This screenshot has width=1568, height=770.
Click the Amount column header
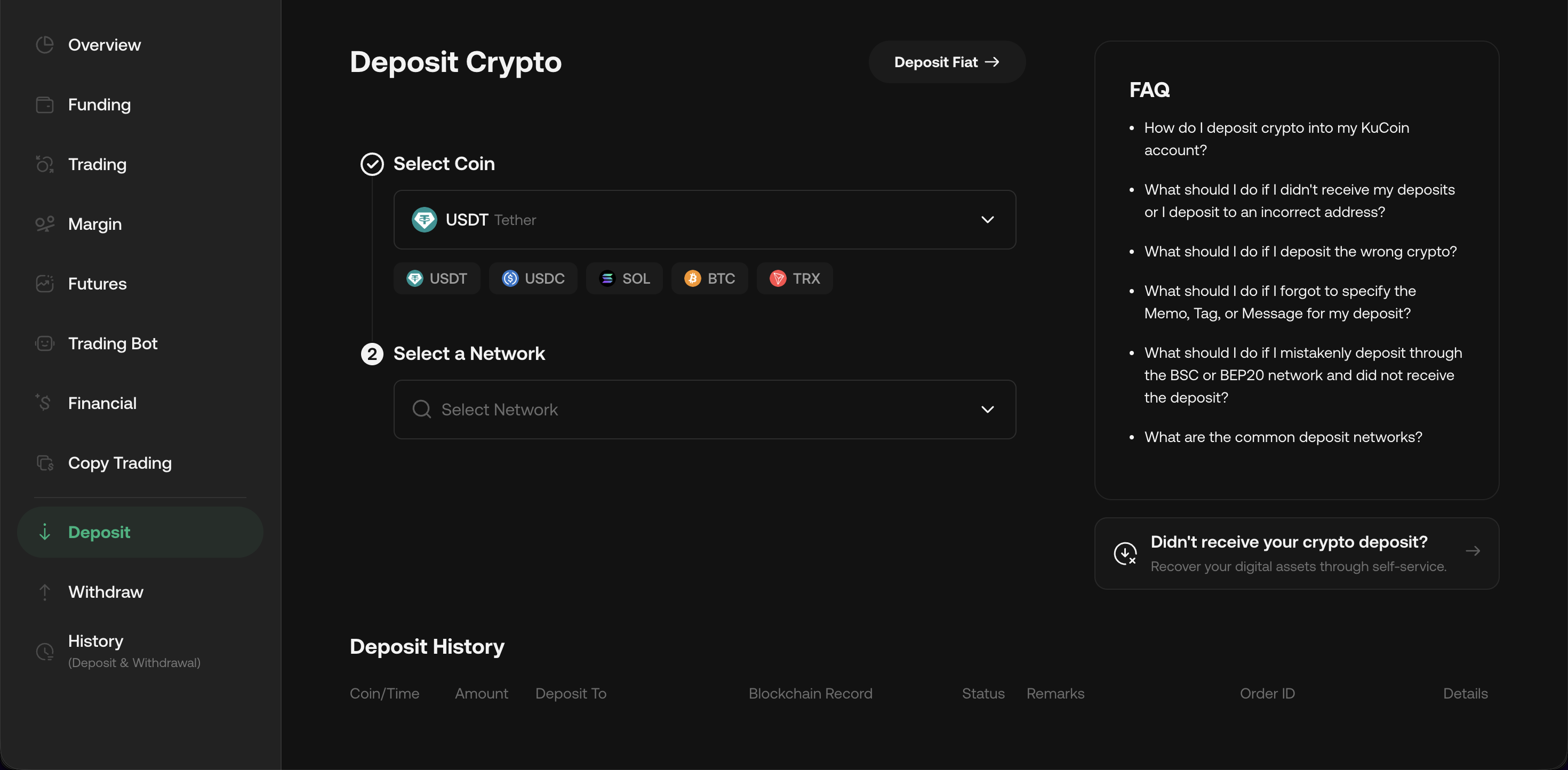pos(481,694)
